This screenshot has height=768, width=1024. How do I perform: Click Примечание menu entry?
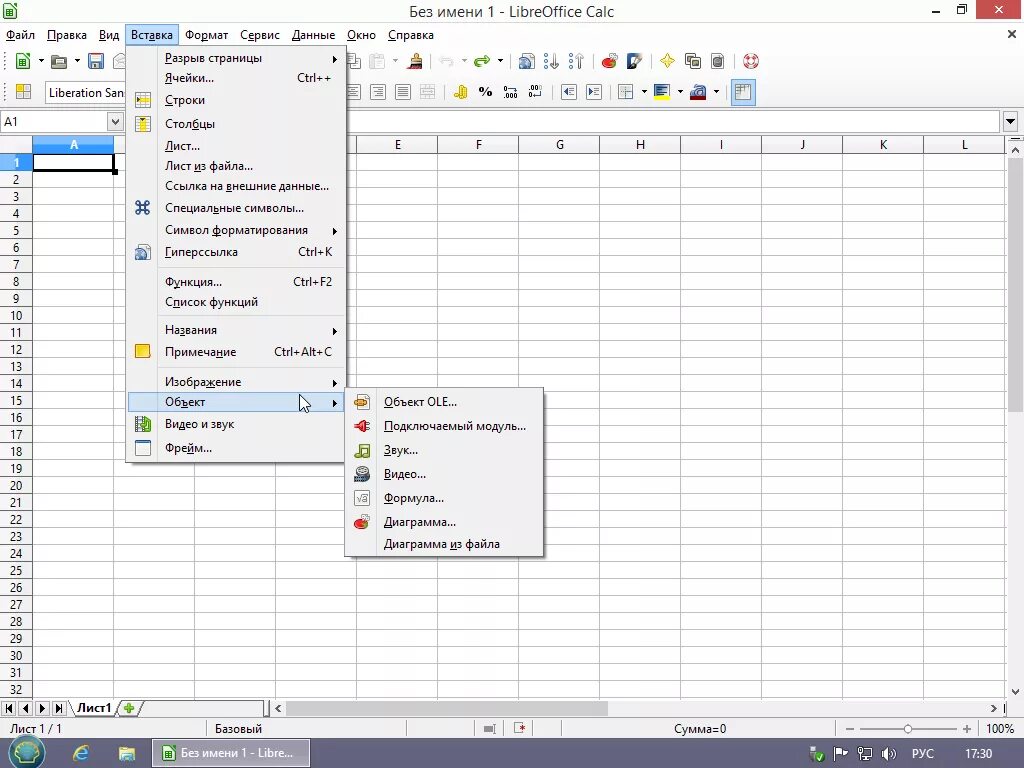[236, 352]
